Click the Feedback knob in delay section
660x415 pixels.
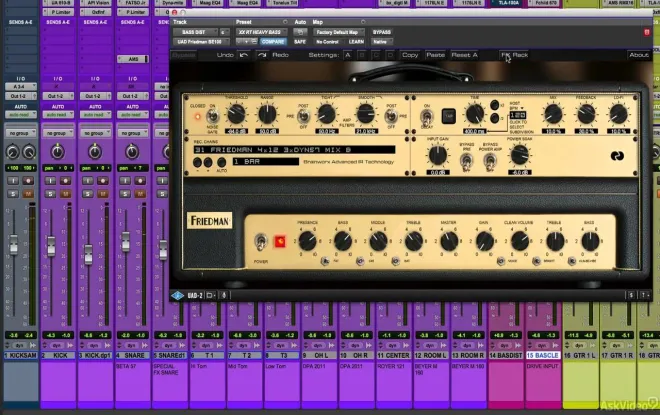click(x=586, y=114)
